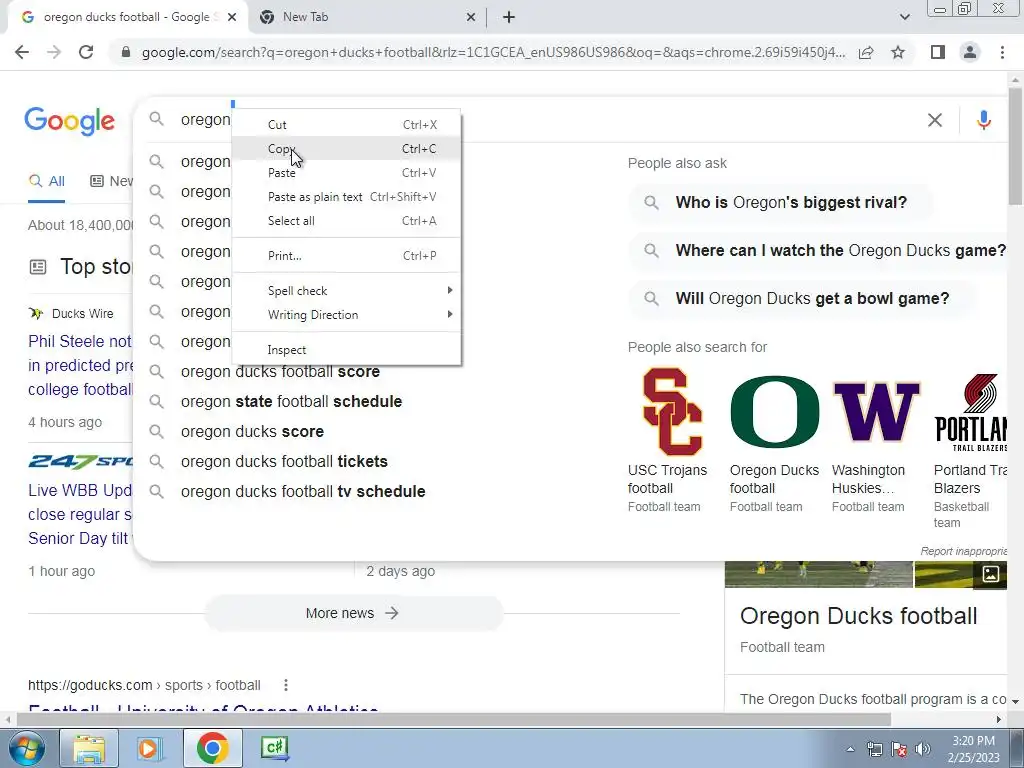Select suggestion oregon ducks football tickets
The width and height of the screenshot is (1024, 768).
(284, 462)
